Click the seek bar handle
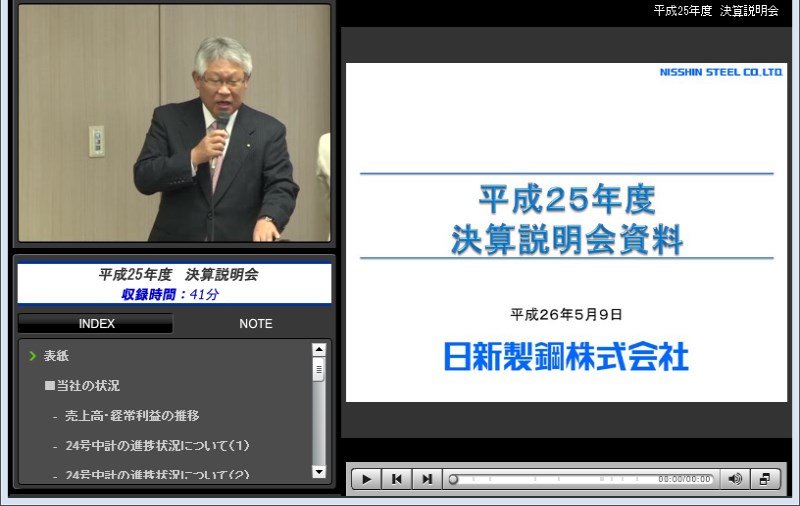Viewport: 800px width, 506px height. pyautogui.click(x=453, y=479)
